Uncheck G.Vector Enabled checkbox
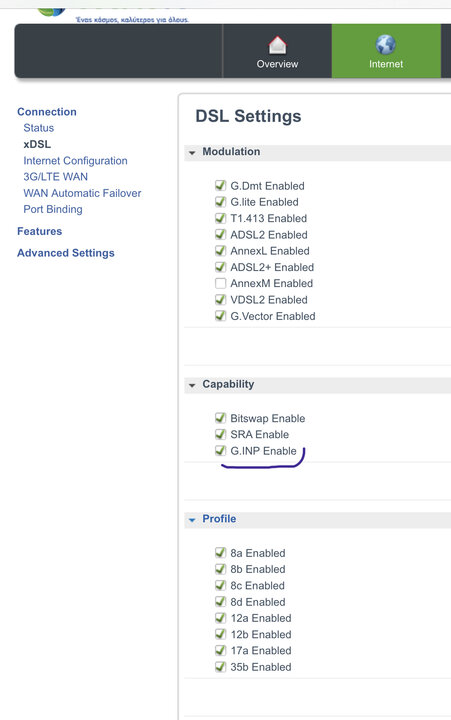The height and width of the screenshot is (720, 451). point(220,315)
